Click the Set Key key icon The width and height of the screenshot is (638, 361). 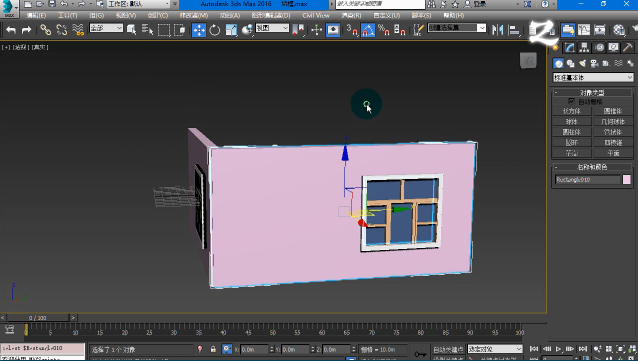pos(420,354)
